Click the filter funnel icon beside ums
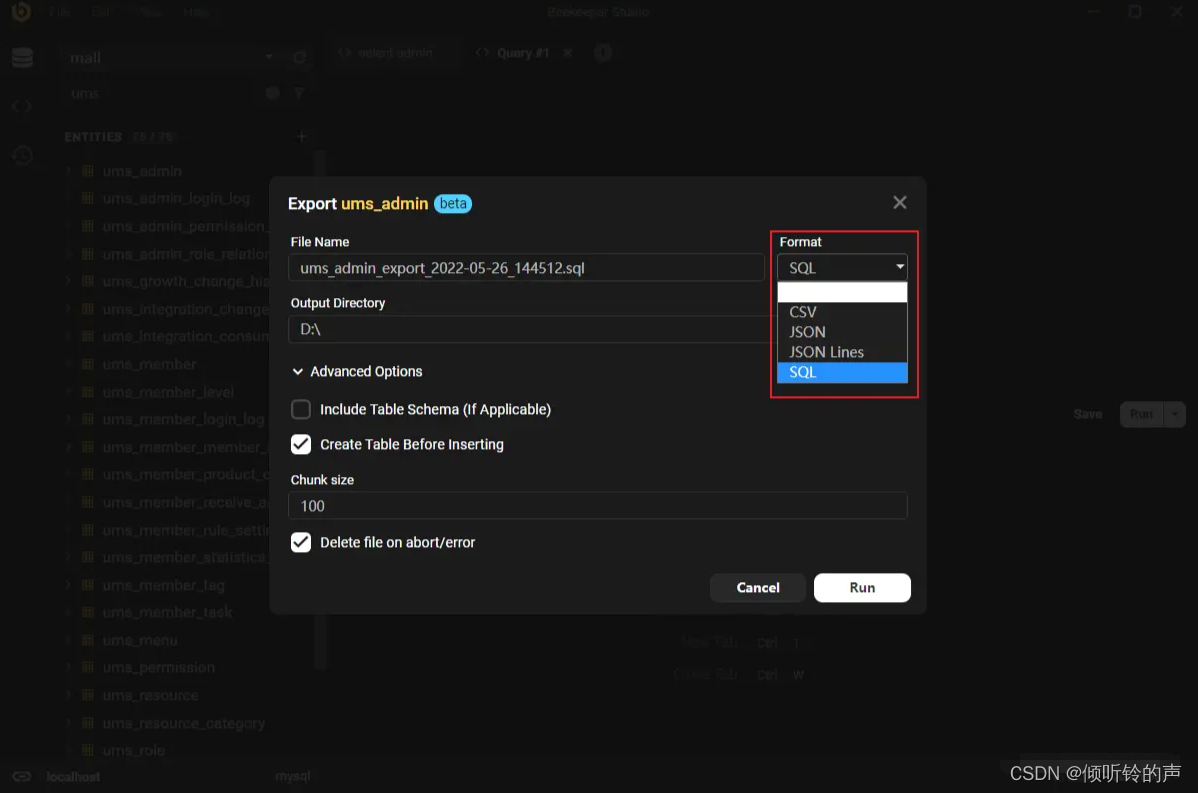The image size is (1198, 793). (x=299, y=93)
